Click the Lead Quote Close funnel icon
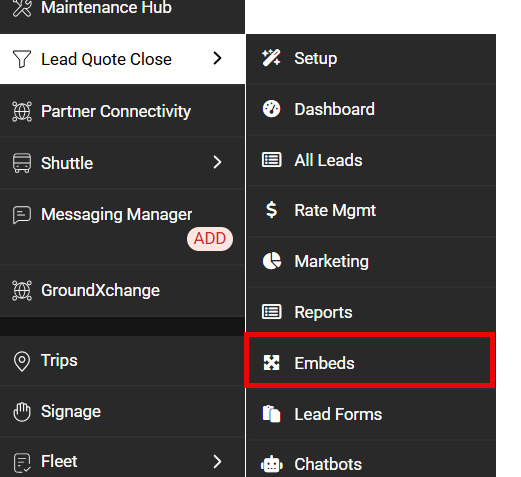The height and width of the screenshot is (477, 521). pos(22,59)
